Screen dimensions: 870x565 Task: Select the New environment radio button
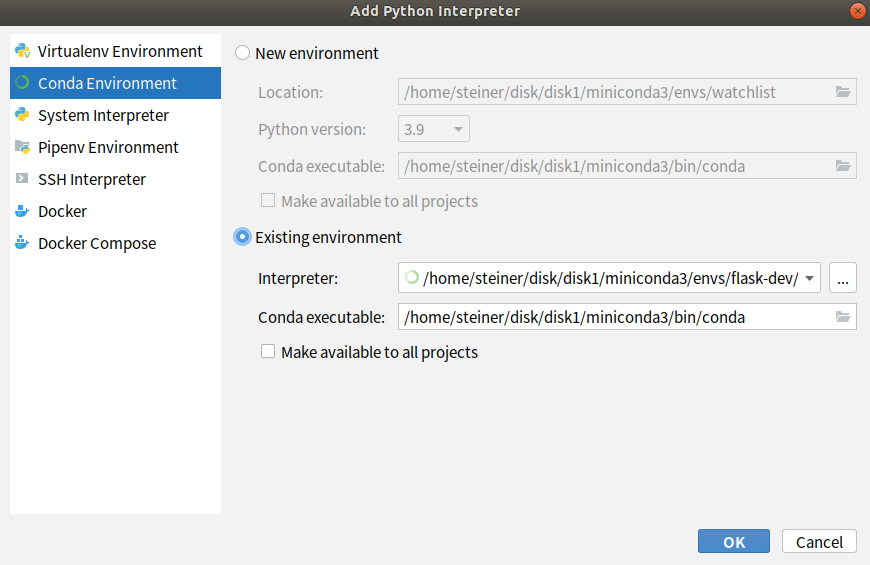(242, 53)
